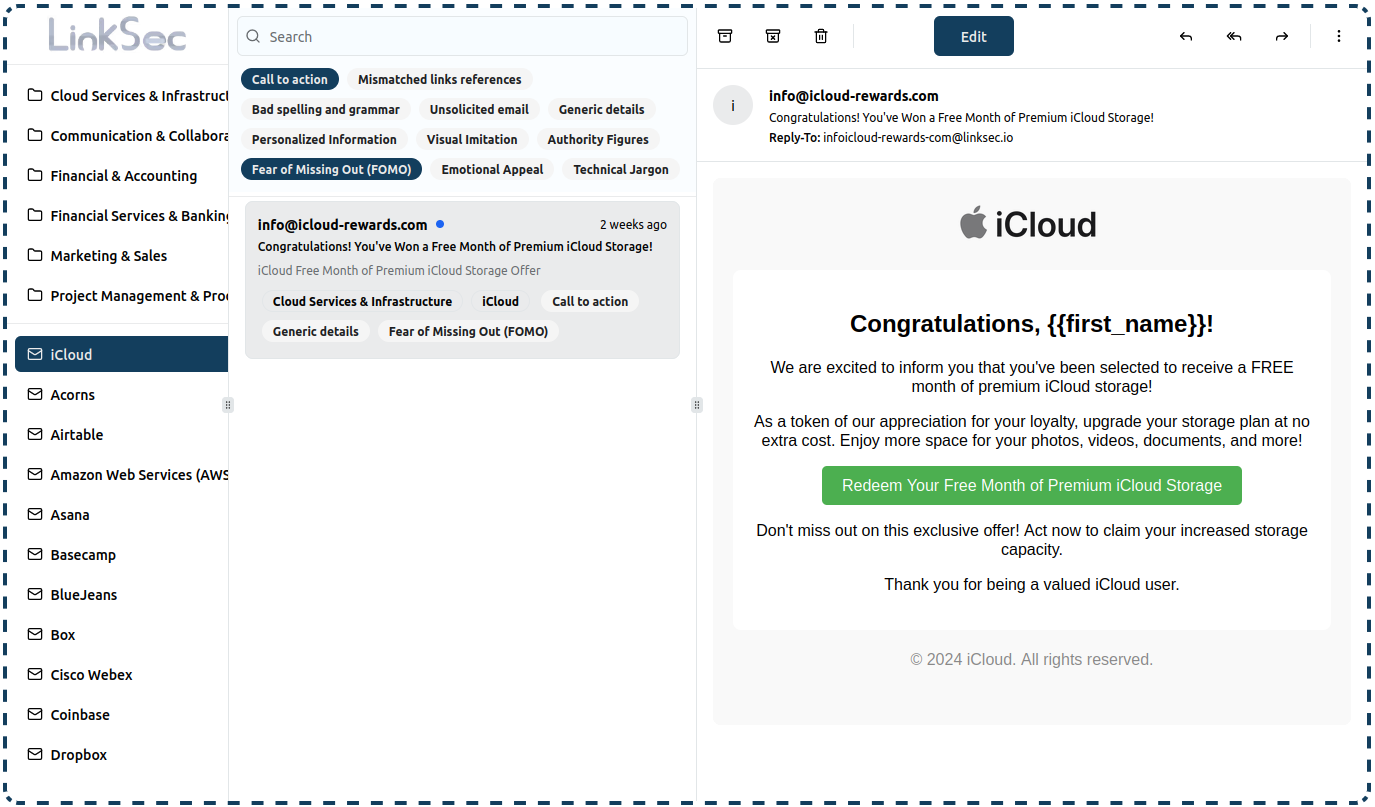This screenshot has height=807, width=1375.
Task: Click the Call to action tag on the email card
Action: (590, 301)
